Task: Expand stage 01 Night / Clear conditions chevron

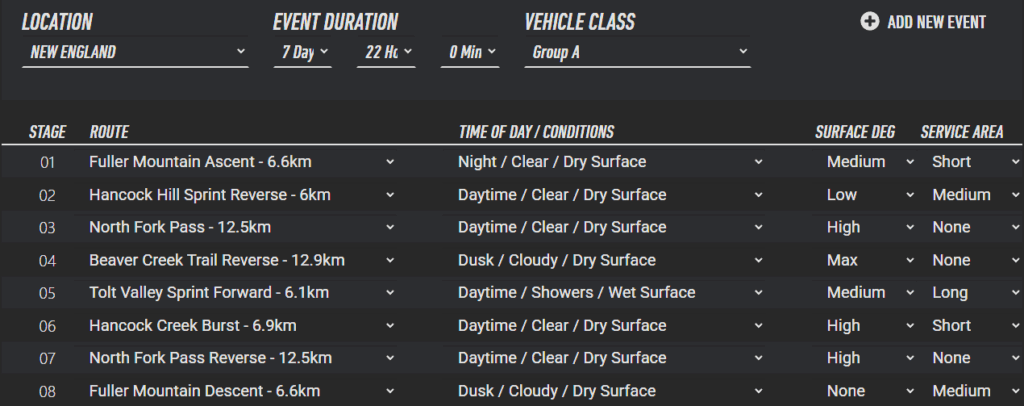Action: click(758, 162)
